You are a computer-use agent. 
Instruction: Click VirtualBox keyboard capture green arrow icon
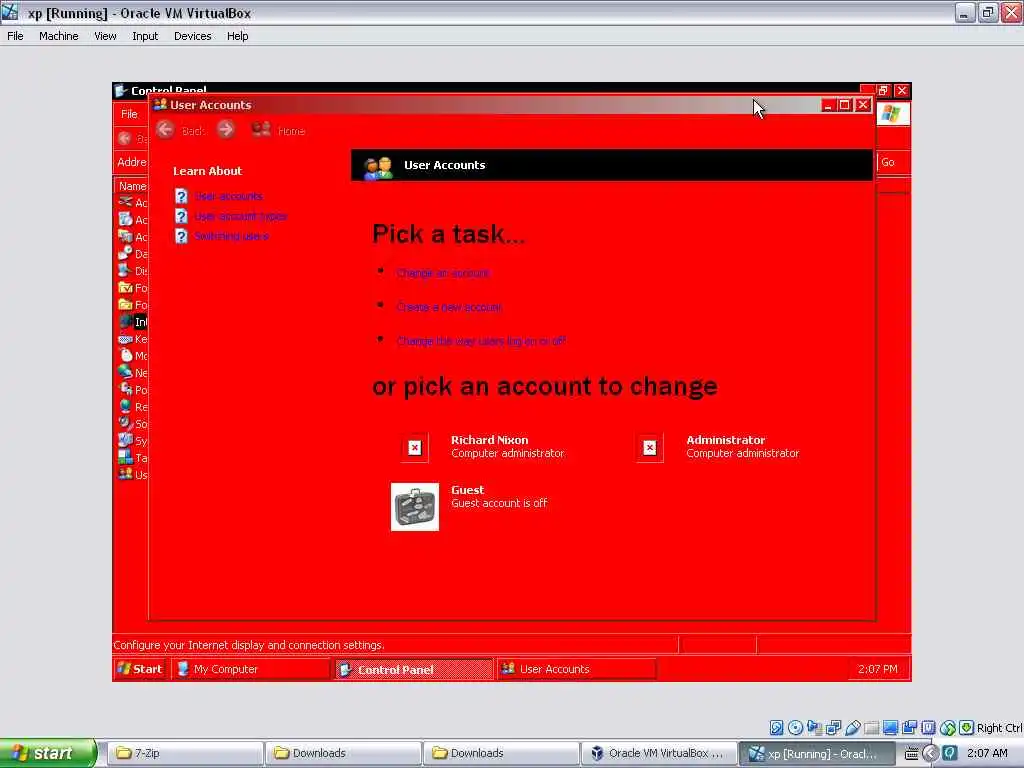pos(967,728)
